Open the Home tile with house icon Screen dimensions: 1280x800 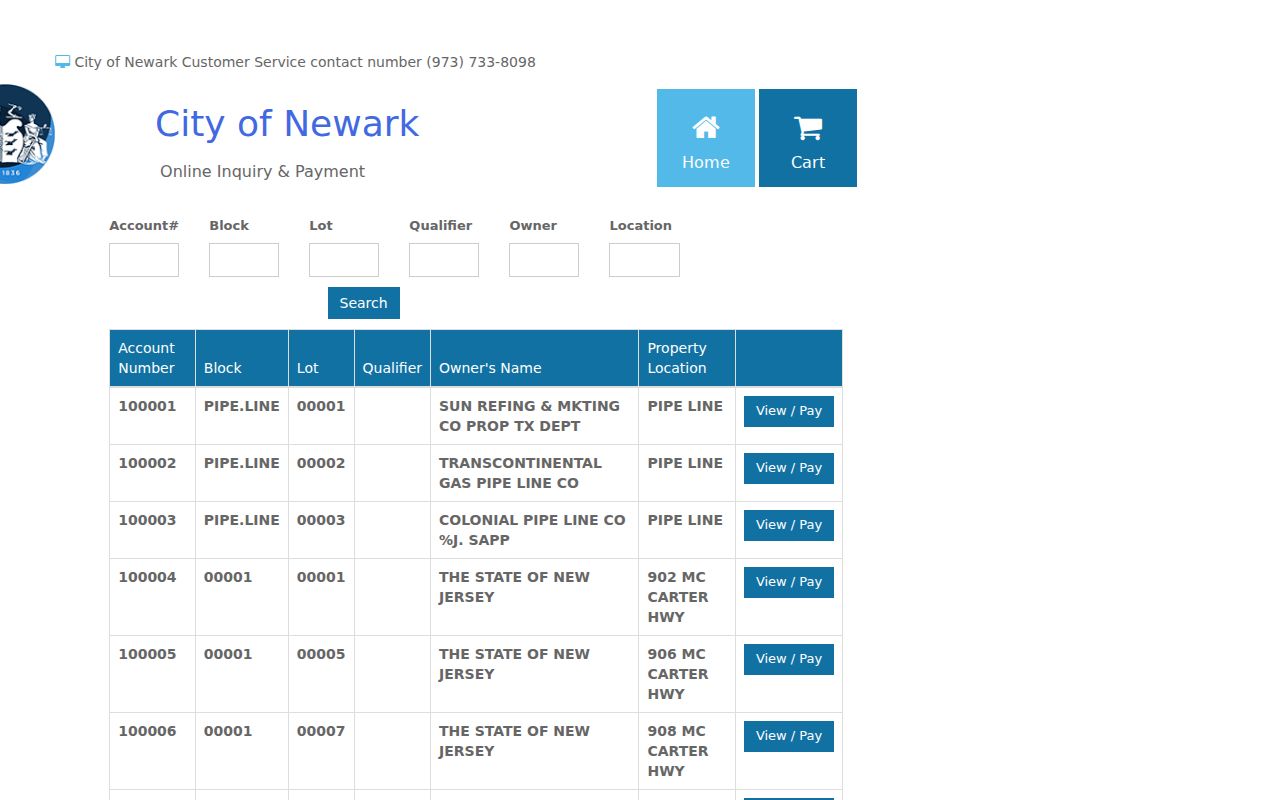[706, 138]
